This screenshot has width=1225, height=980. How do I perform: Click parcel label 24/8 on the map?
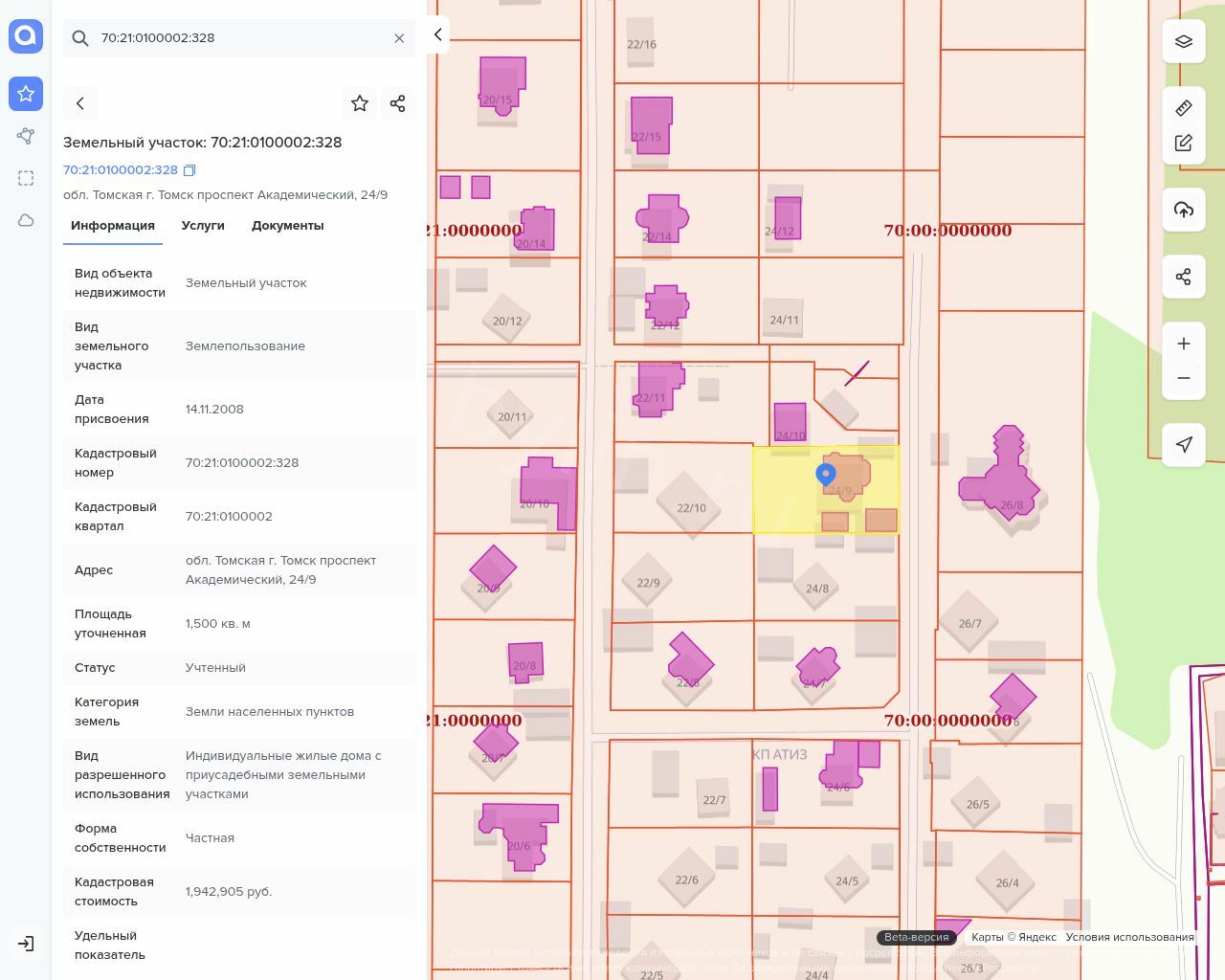817,589
